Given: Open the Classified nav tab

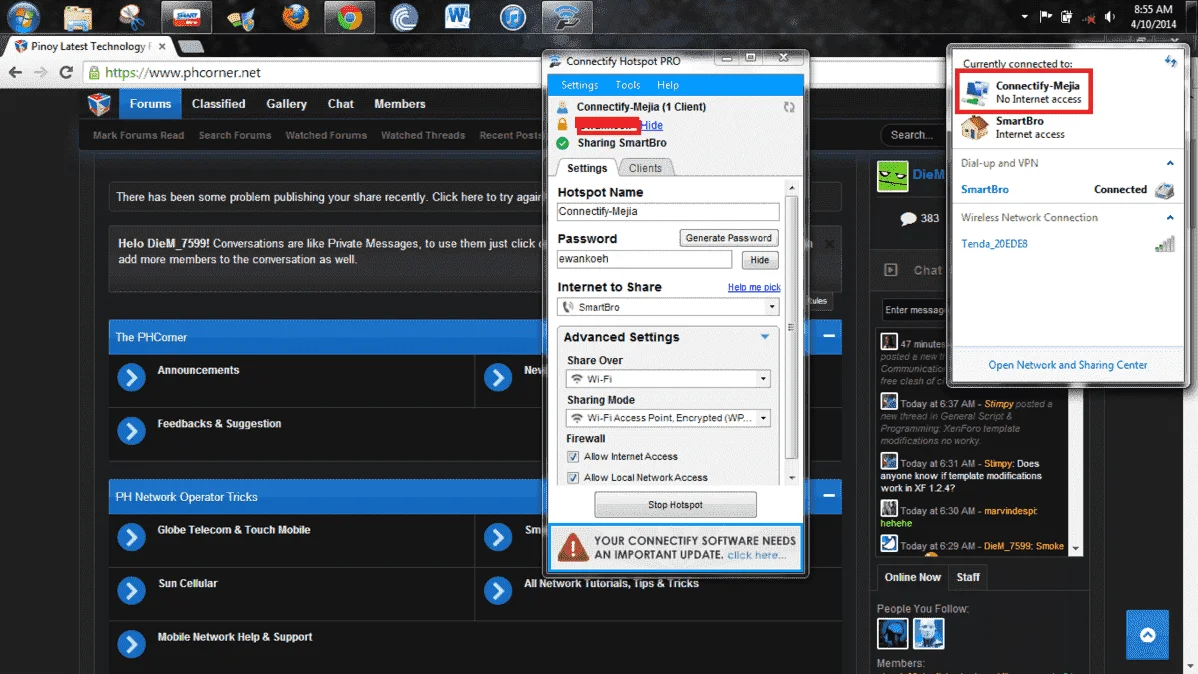Looking at the screenshot, I should coord(219,104).
